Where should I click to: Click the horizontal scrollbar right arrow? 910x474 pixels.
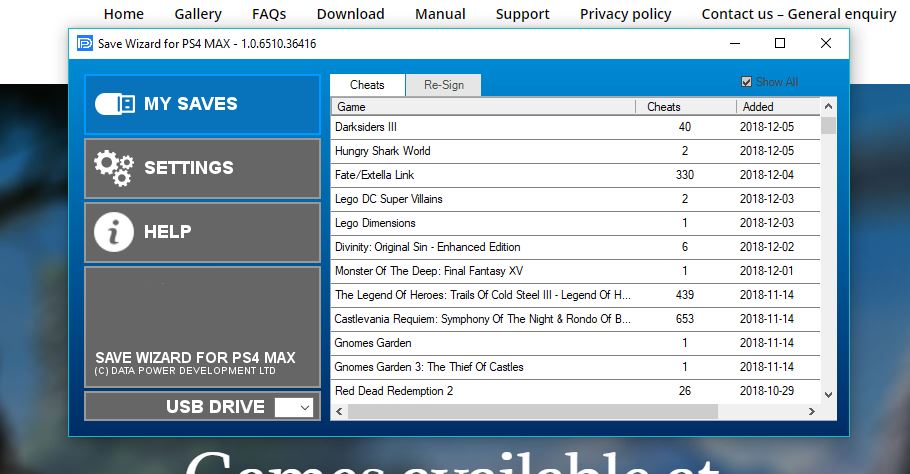coord(812,411)
